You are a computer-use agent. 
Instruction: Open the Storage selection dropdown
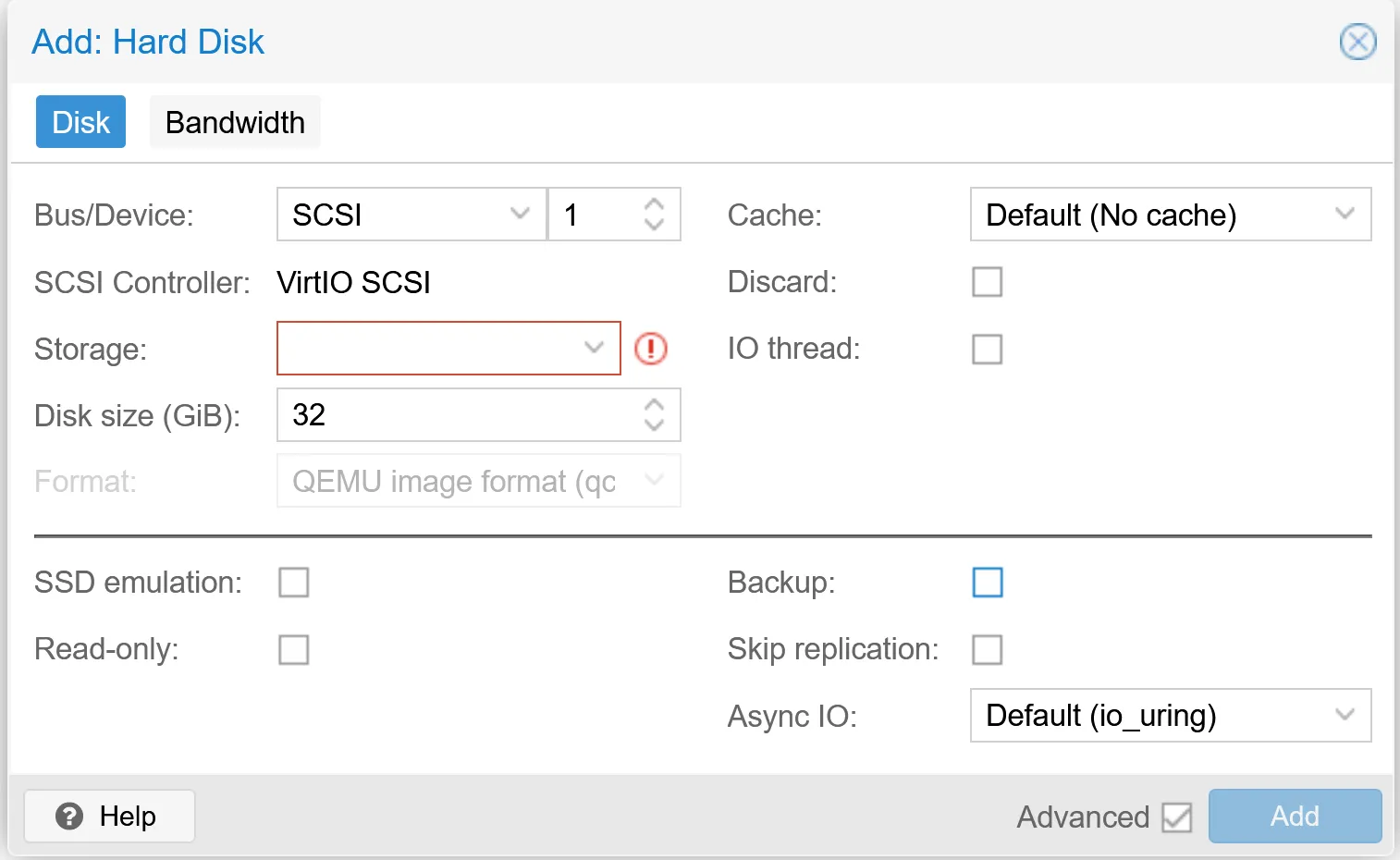coord(595,349)
